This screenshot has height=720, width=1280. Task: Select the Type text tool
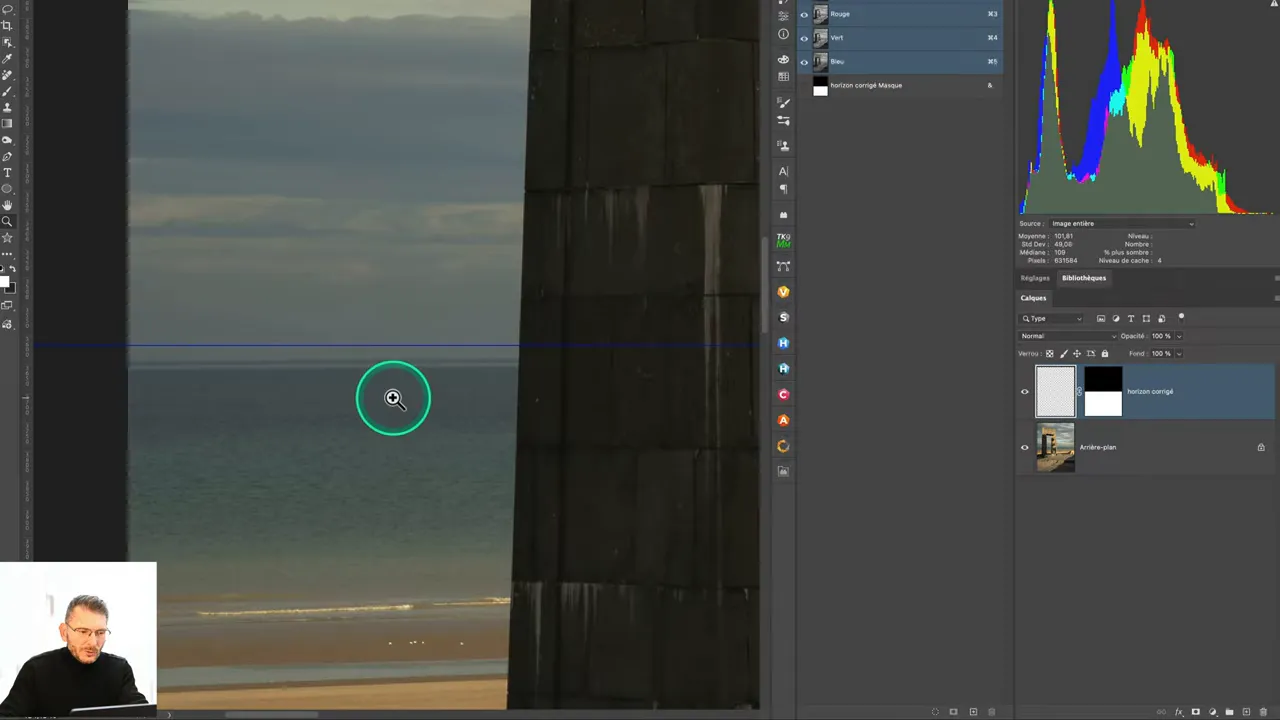coord(7,173)
